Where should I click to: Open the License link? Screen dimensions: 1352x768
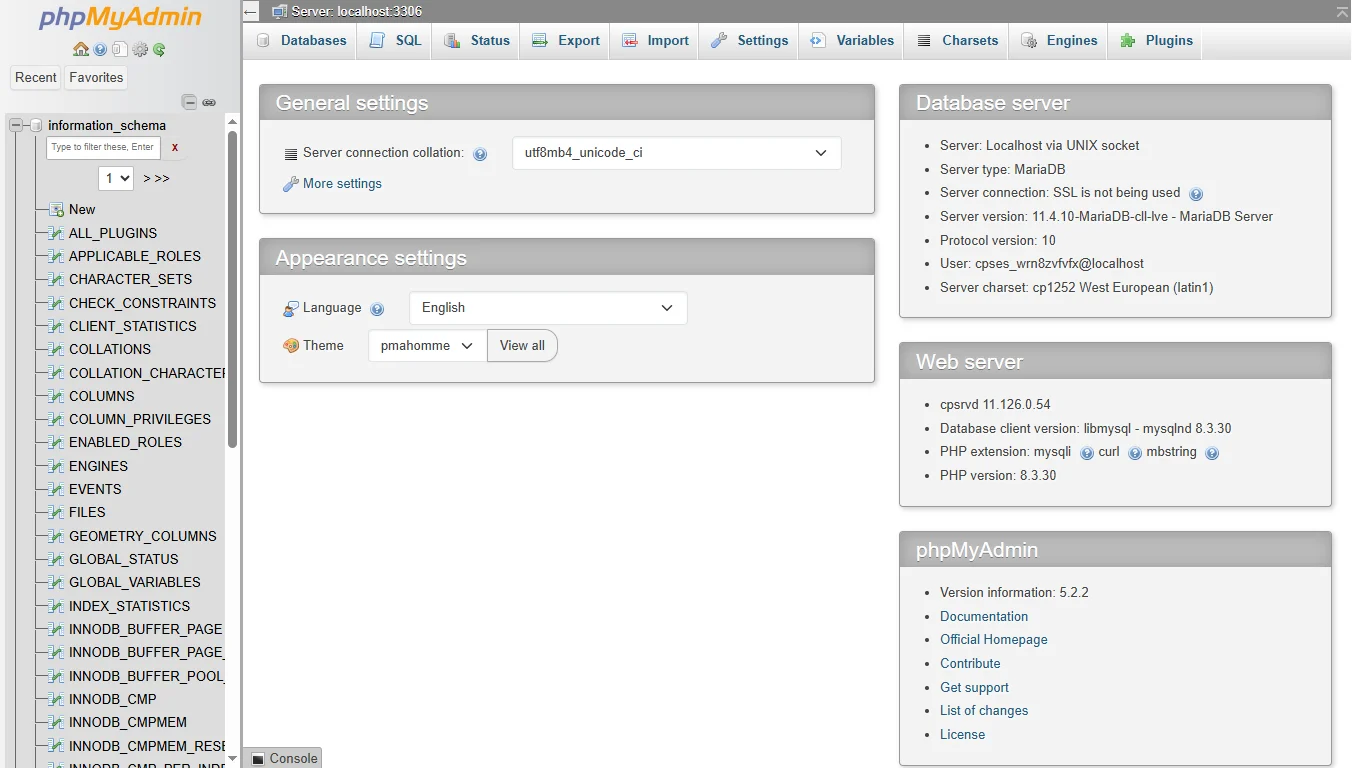click(x=962, y=734)
